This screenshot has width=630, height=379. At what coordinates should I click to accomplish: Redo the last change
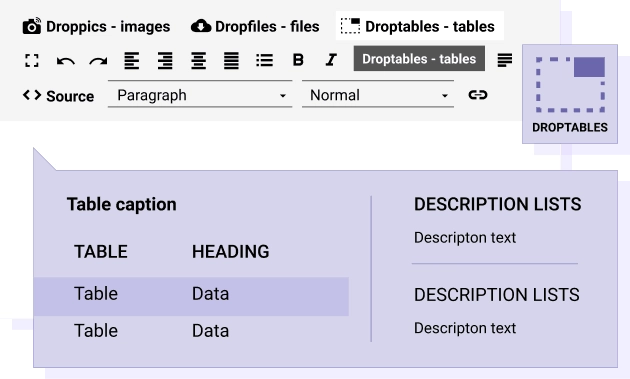(98, 61)
